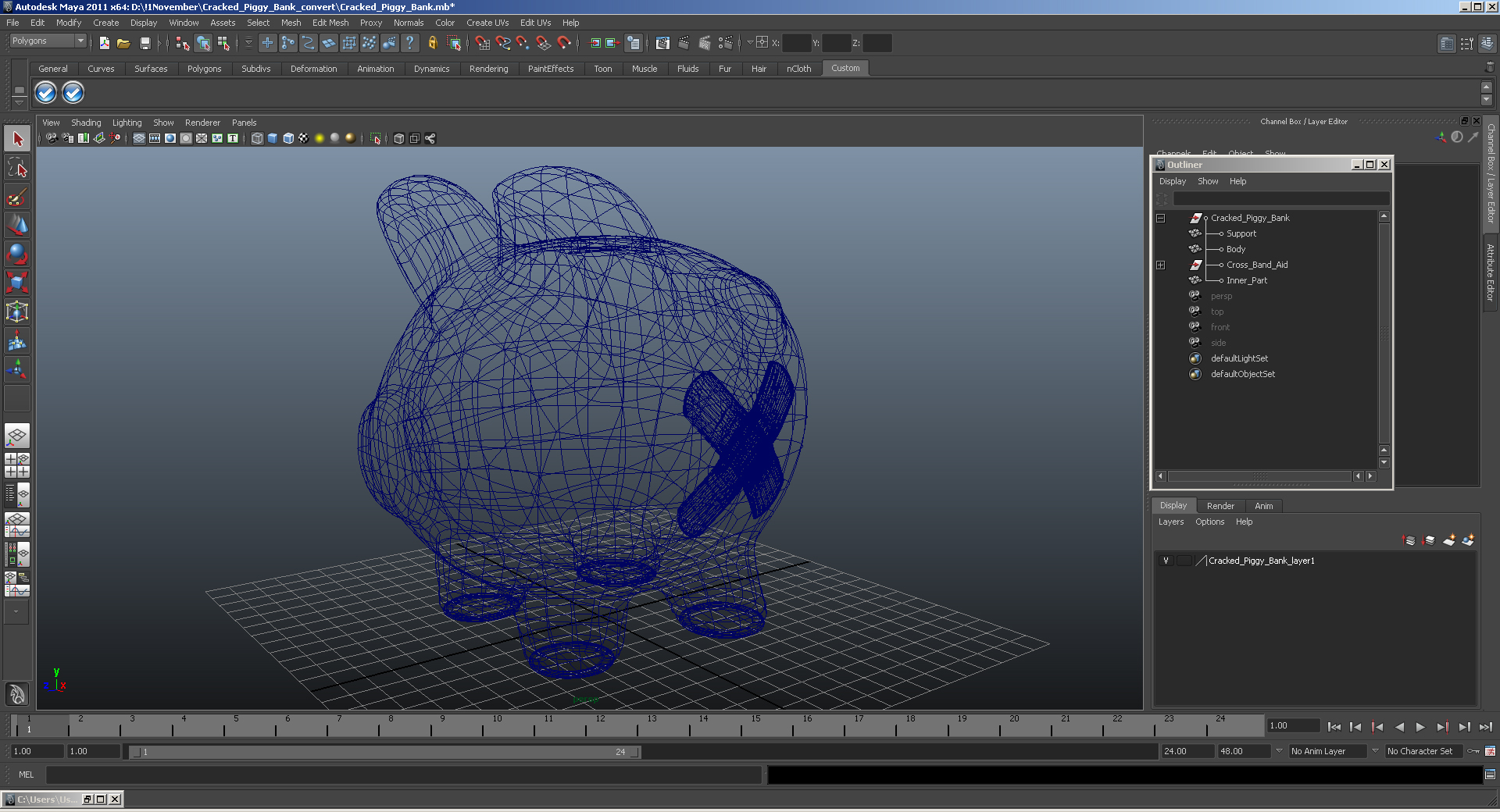Open shelf options arrow below shelf tabs
This screenshot has width=1500, height=812.
[x=19, y=104]
